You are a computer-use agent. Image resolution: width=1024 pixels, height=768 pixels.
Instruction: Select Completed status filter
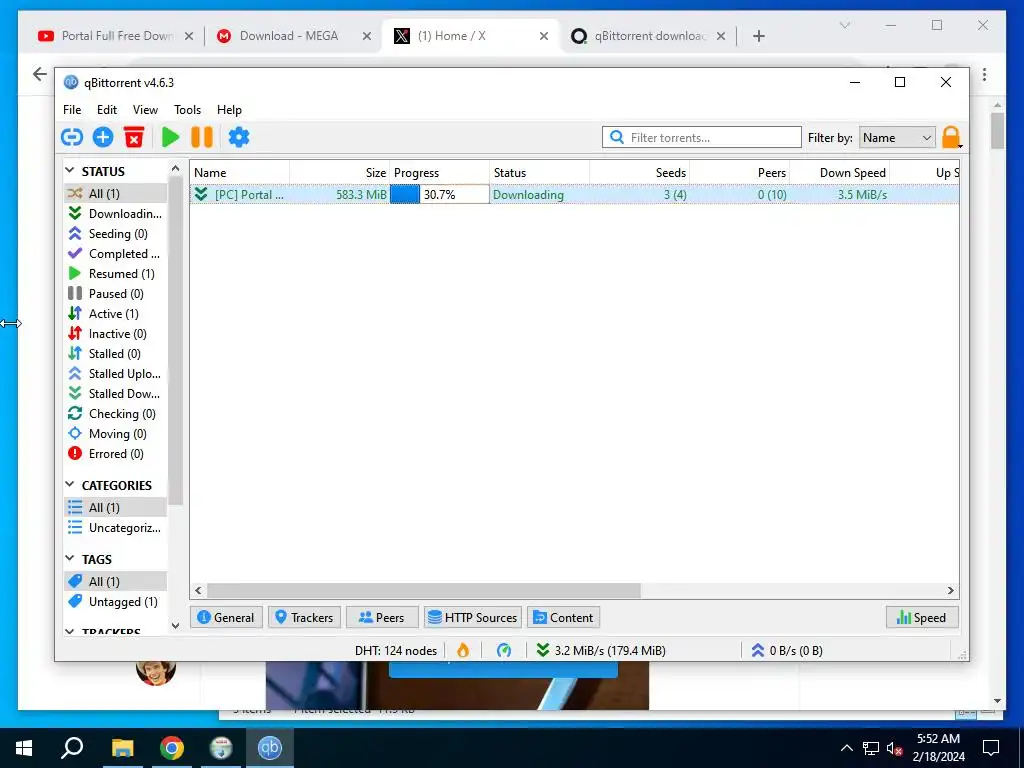pos(116,253)
